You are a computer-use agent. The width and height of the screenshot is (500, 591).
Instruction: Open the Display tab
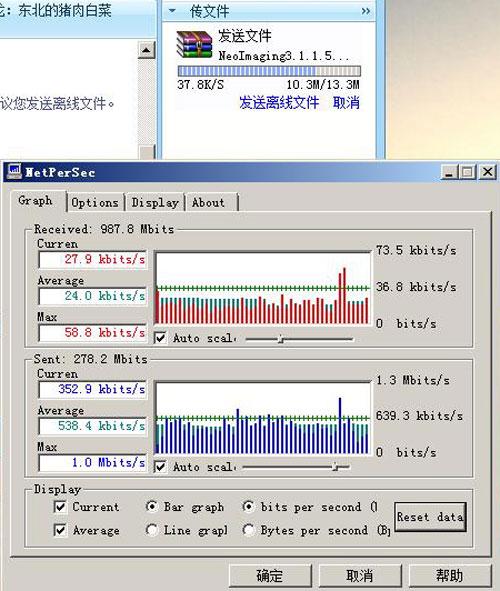coord(155,203)
